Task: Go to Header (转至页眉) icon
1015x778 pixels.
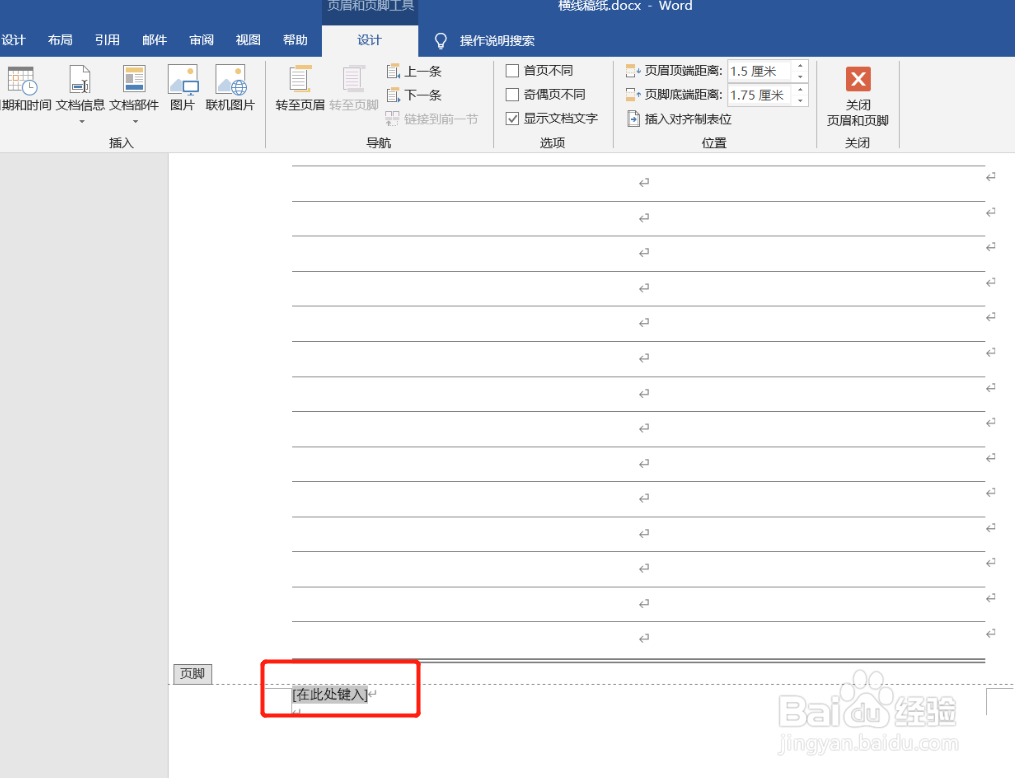Action: tap(300, 80)
